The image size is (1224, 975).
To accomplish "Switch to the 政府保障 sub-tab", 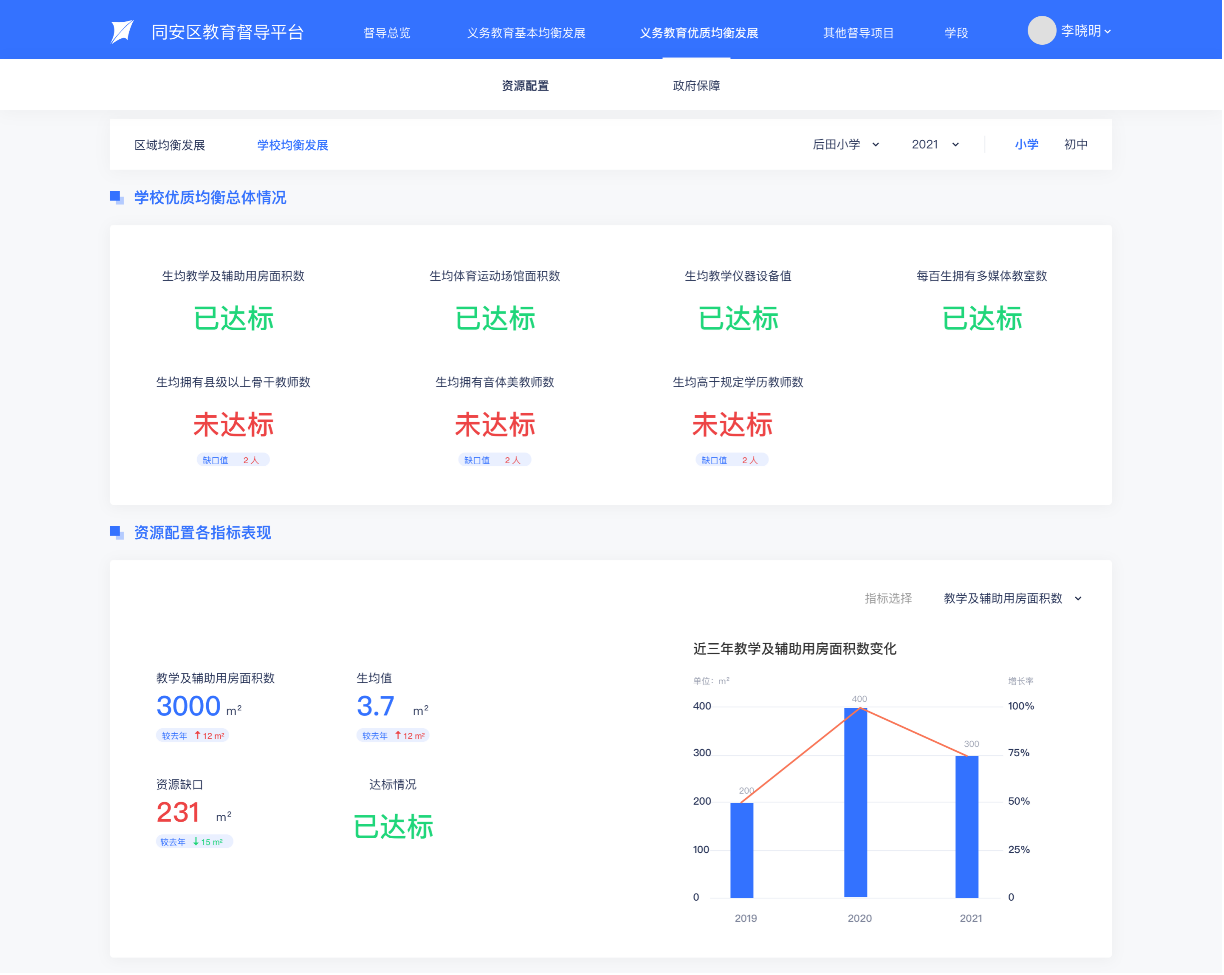I will coord(696,86).
